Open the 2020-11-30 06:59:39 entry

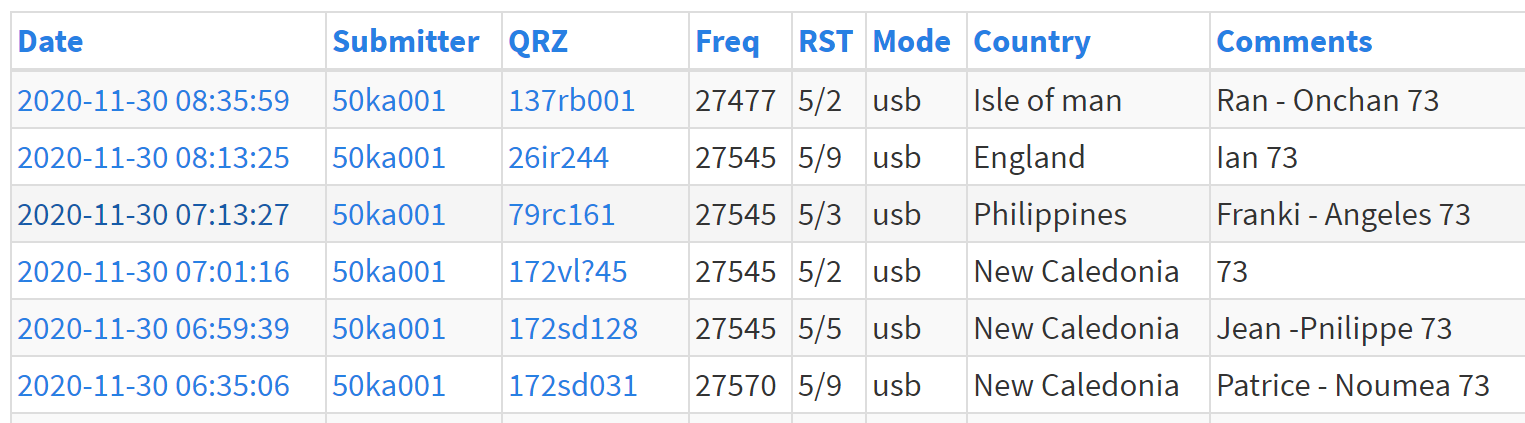tap(153, 328)
